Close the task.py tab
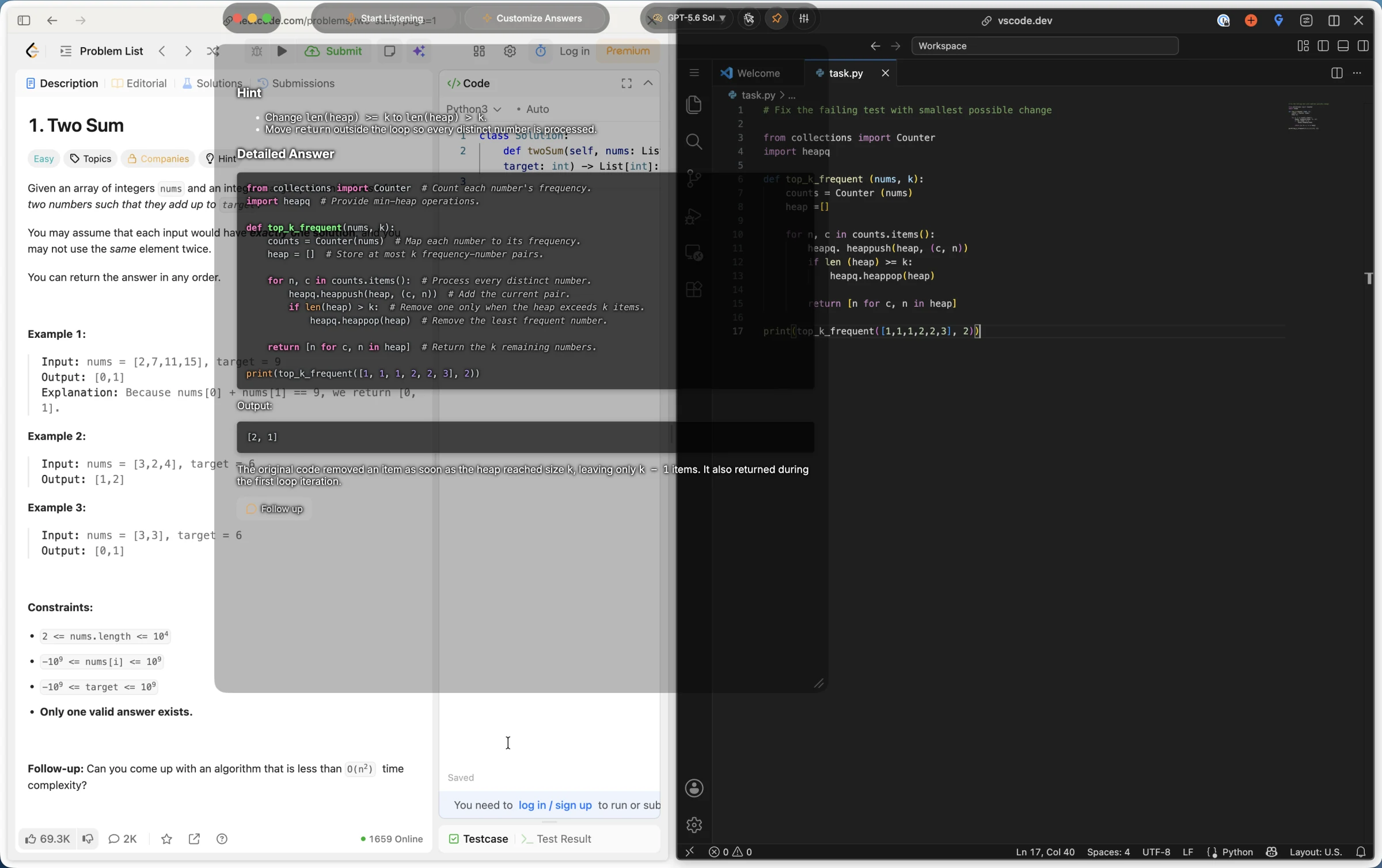This screenshot has width=1382, height=868. 885,73
